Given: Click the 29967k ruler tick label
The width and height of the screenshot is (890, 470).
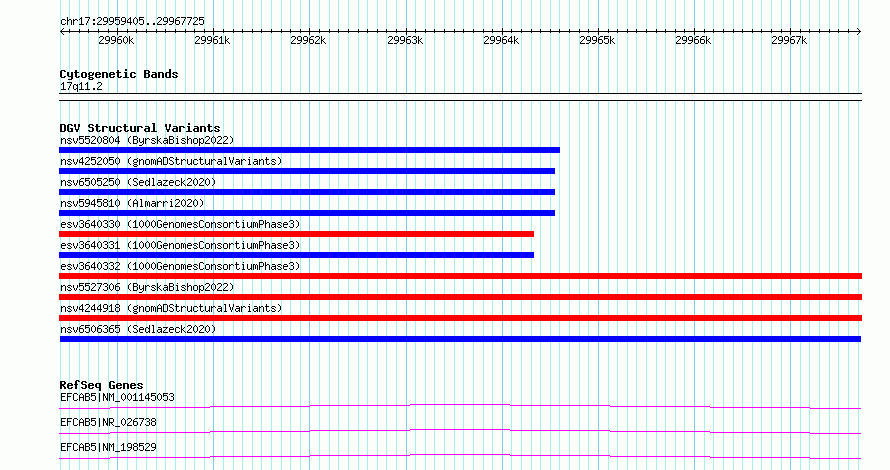Looking at the screenshot, I should click(789, 40).
